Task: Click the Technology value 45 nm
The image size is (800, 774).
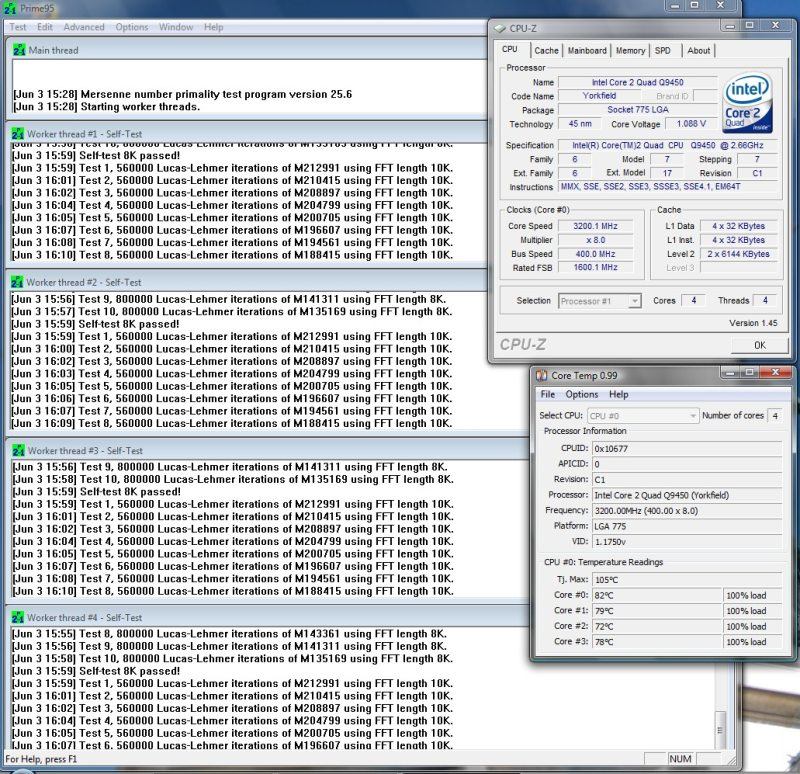Action: click(x=580, y=124)
